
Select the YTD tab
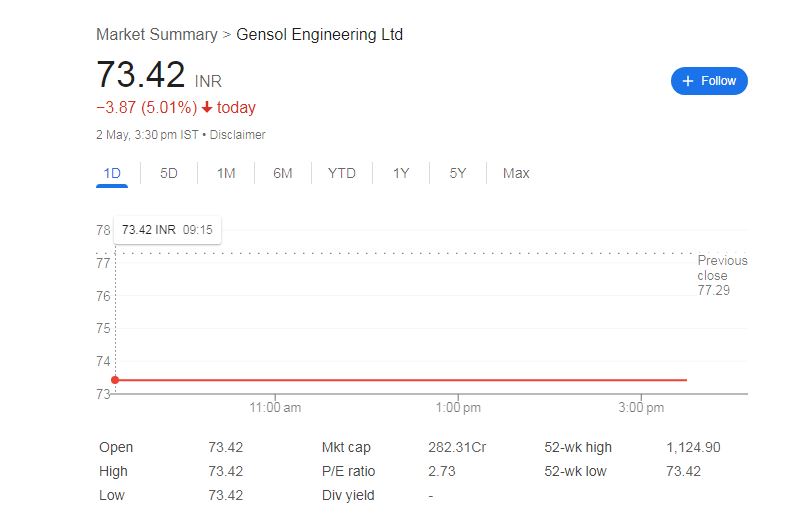pos(341,173)
